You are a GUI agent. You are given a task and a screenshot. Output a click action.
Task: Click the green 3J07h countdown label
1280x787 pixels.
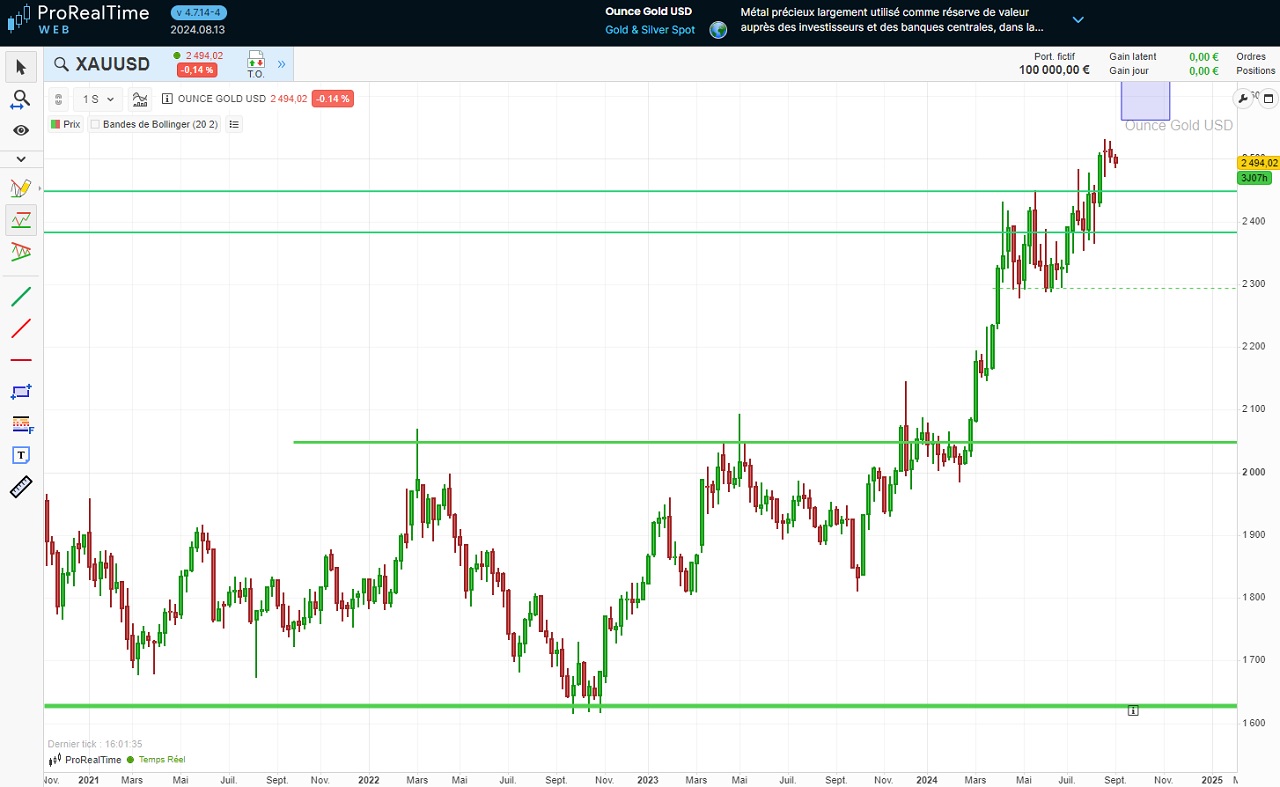(x=1254, y=178)
